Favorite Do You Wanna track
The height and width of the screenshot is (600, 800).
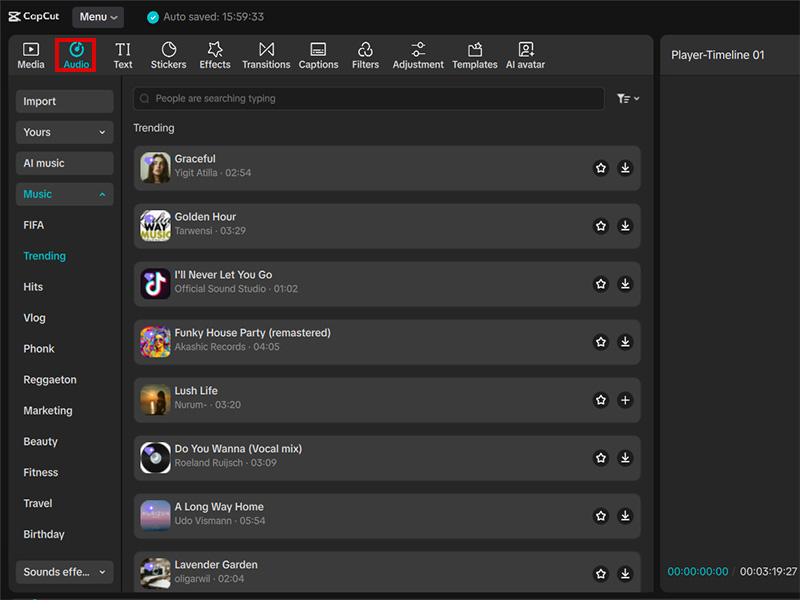[x=601, y=458]
